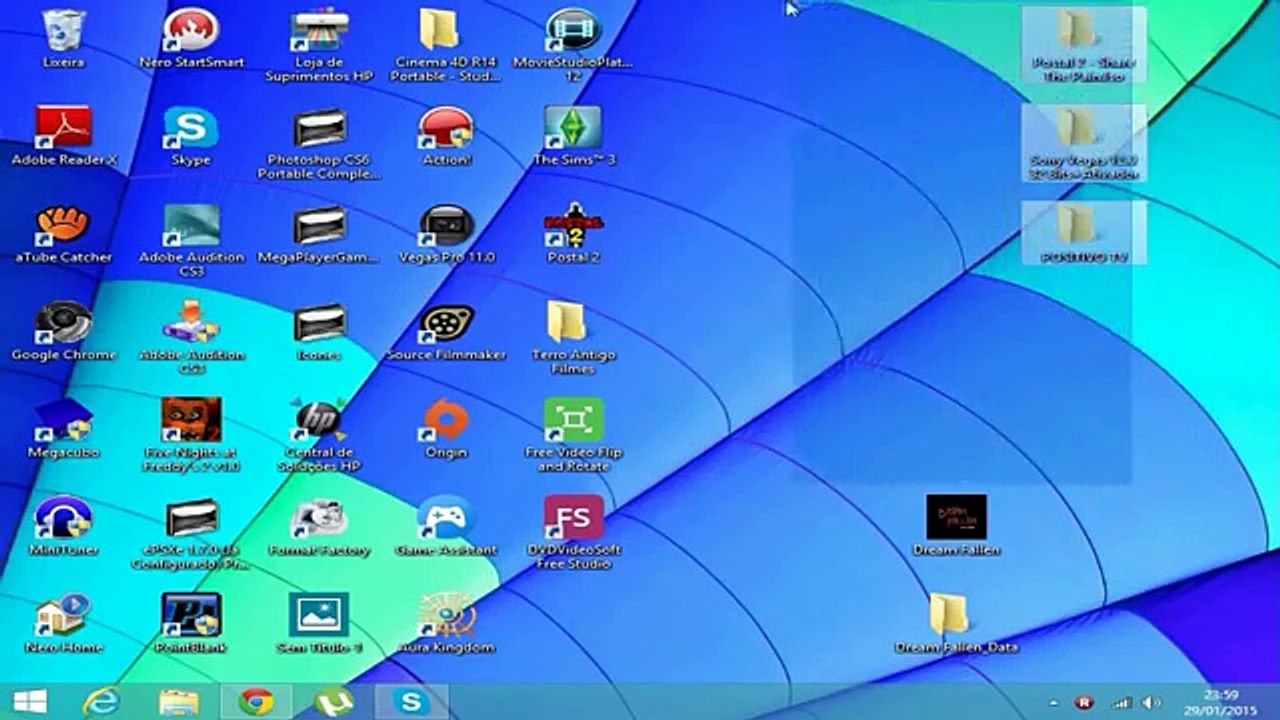
Task: Open the taskbar clock showing 23:59
Action: point(1220,701)
